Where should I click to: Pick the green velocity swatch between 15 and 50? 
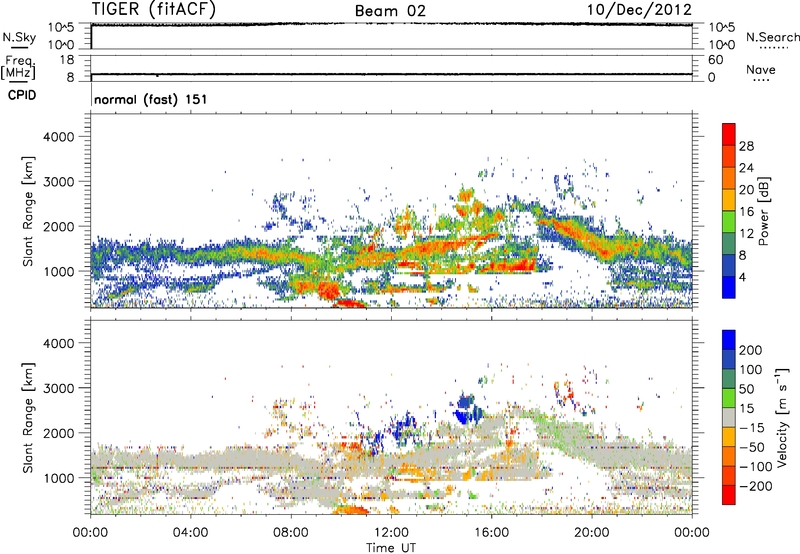[729, 398]
